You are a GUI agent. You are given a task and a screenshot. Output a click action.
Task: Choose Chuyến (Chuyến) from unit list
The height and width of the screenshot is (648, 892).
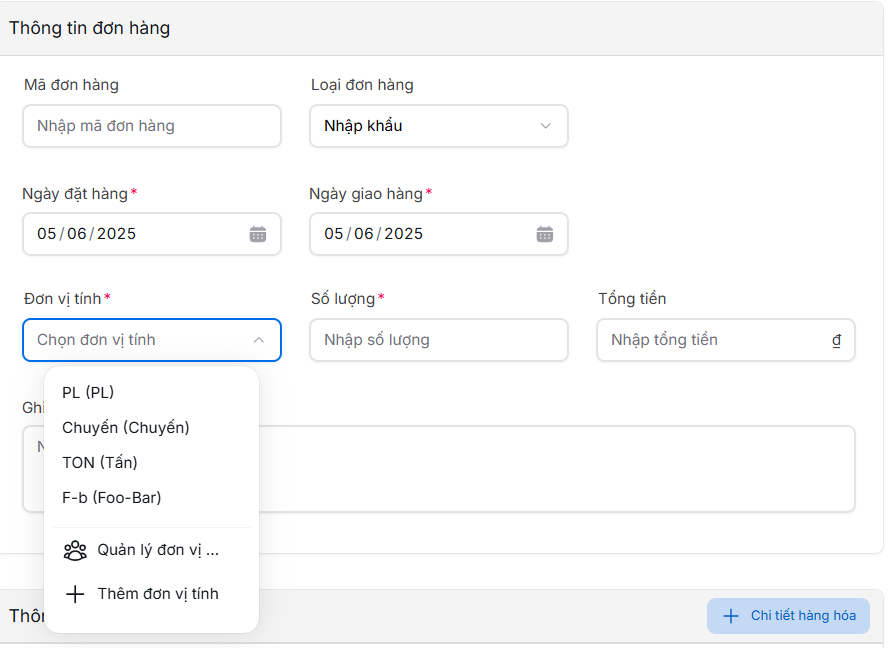point(126,427)
